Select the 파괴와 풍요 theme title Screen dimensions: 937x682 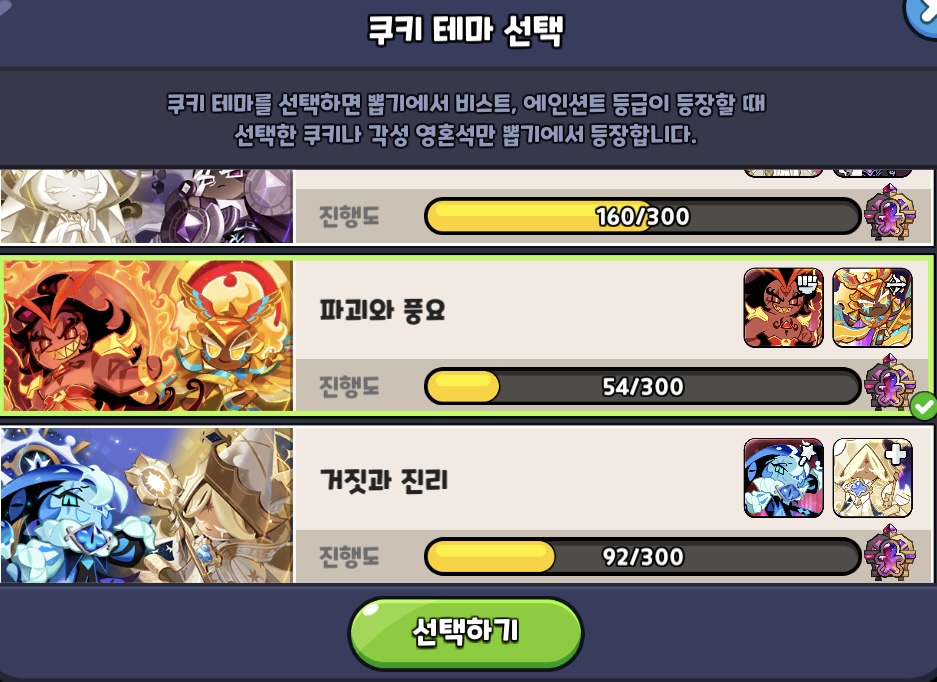tap(382, 310)
